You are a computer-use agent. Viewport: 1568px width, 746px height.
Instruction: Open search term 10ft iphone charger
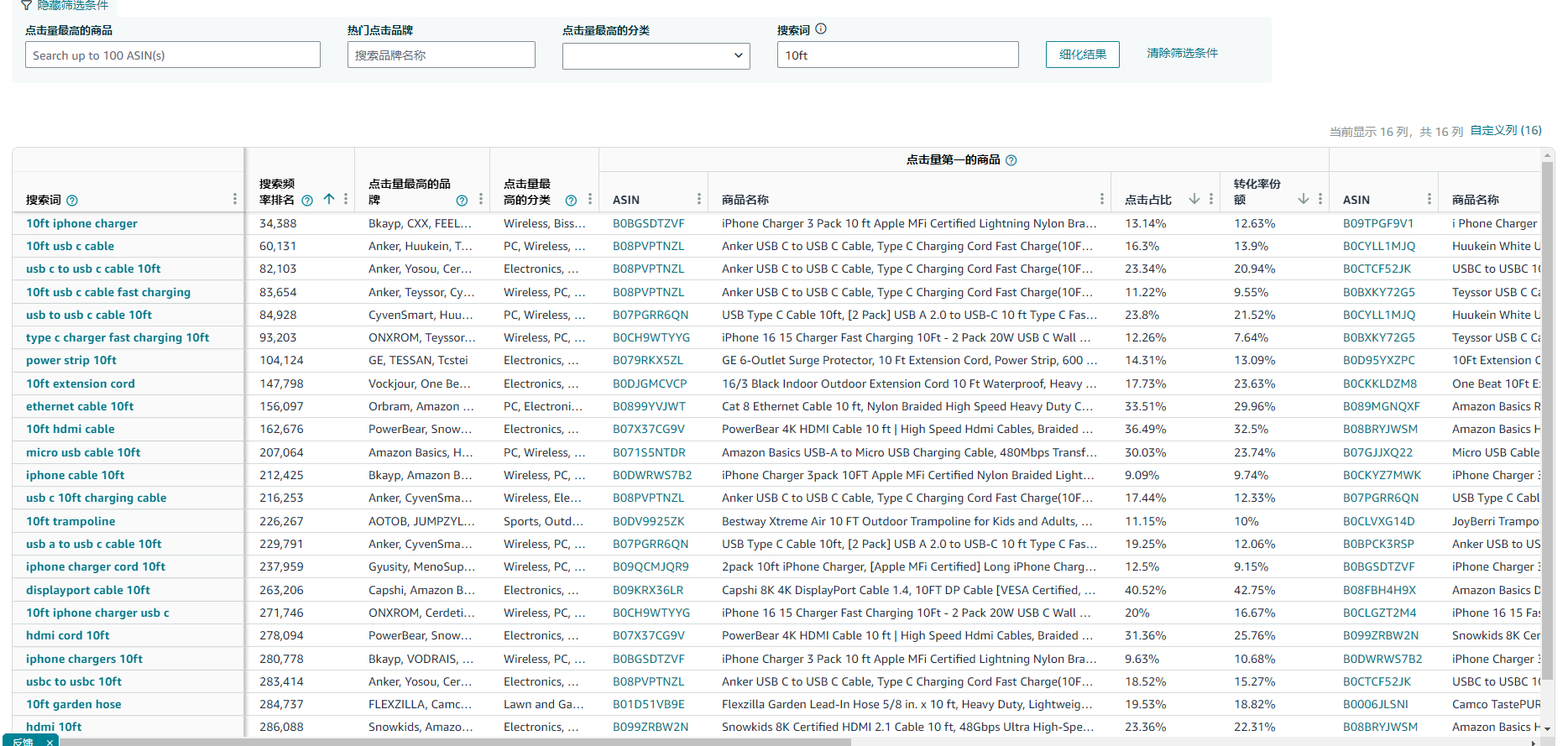tap(81, 223)
